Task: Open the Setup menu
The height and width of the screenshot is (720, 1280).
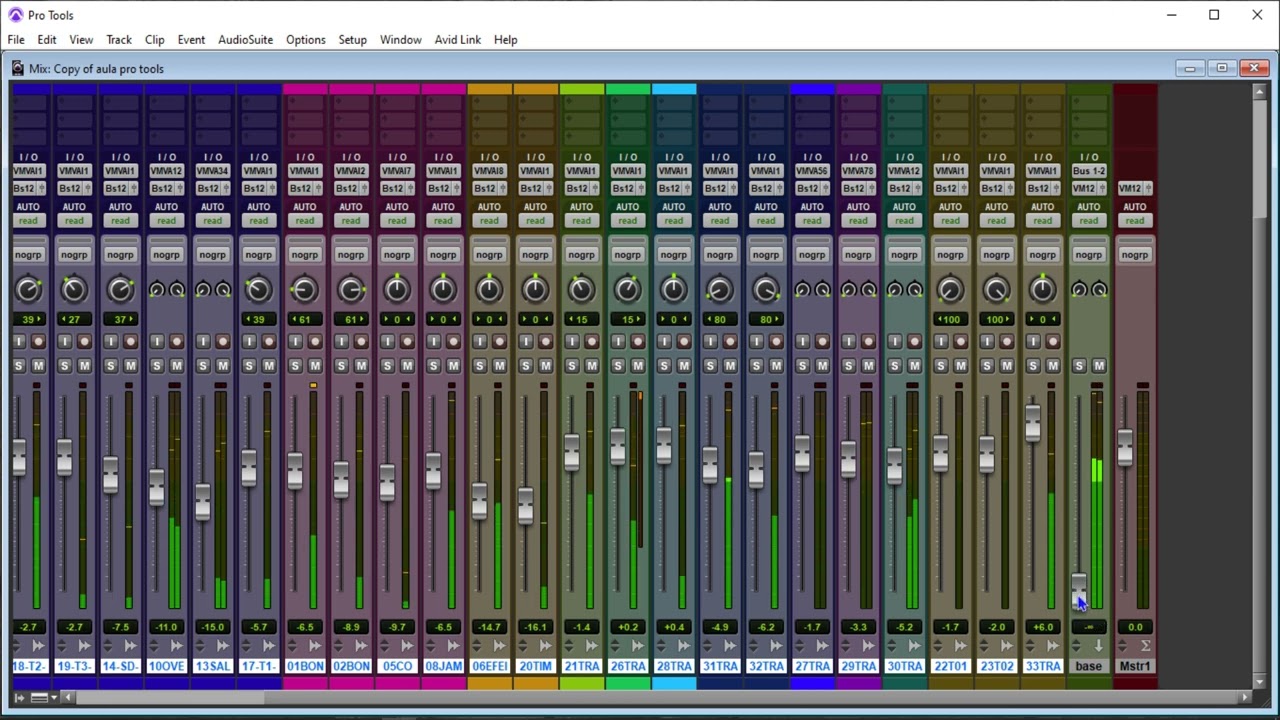Action: coord(352,40)
